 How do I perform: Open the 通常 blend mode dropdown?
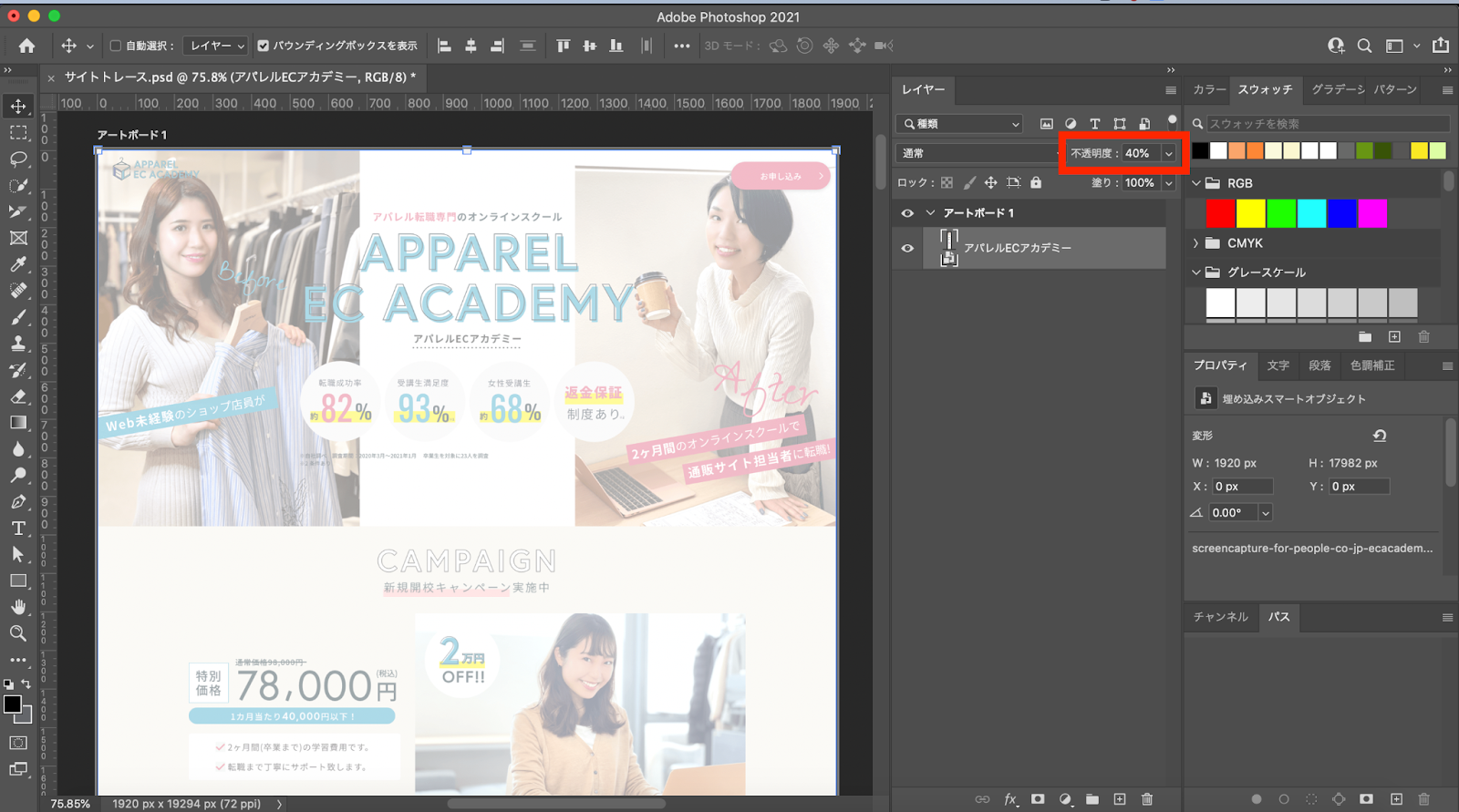coord(979,153)
